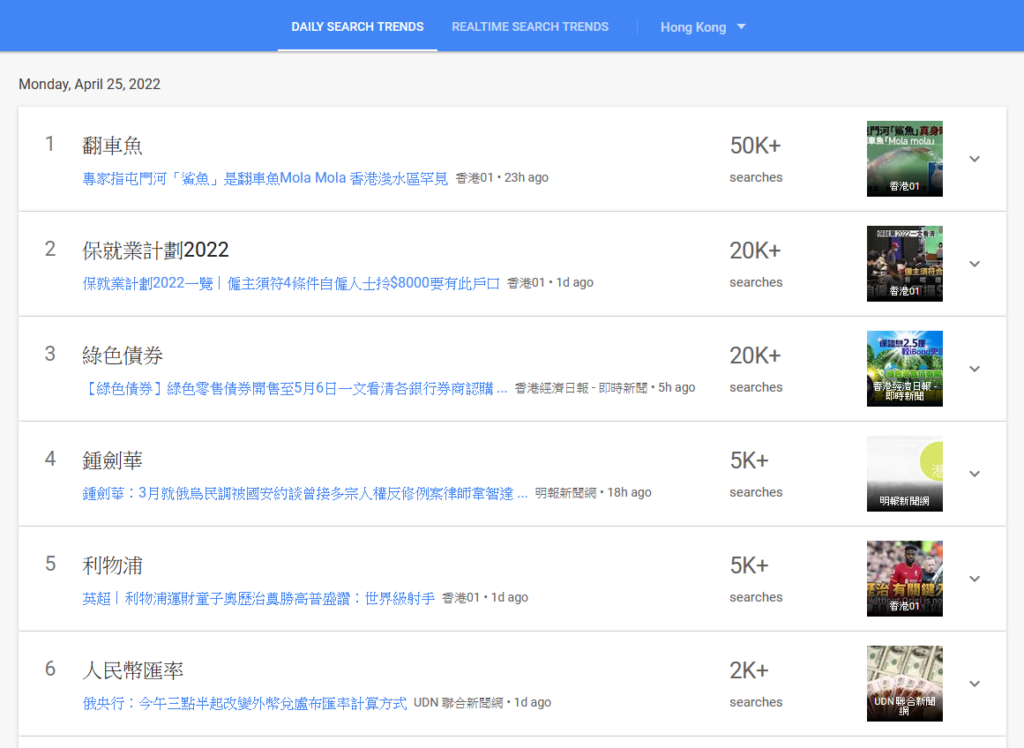Click the 綠色債券 iBond thumbnail image
Viewport: 1024px width, 748px height.
coord(904,369)
